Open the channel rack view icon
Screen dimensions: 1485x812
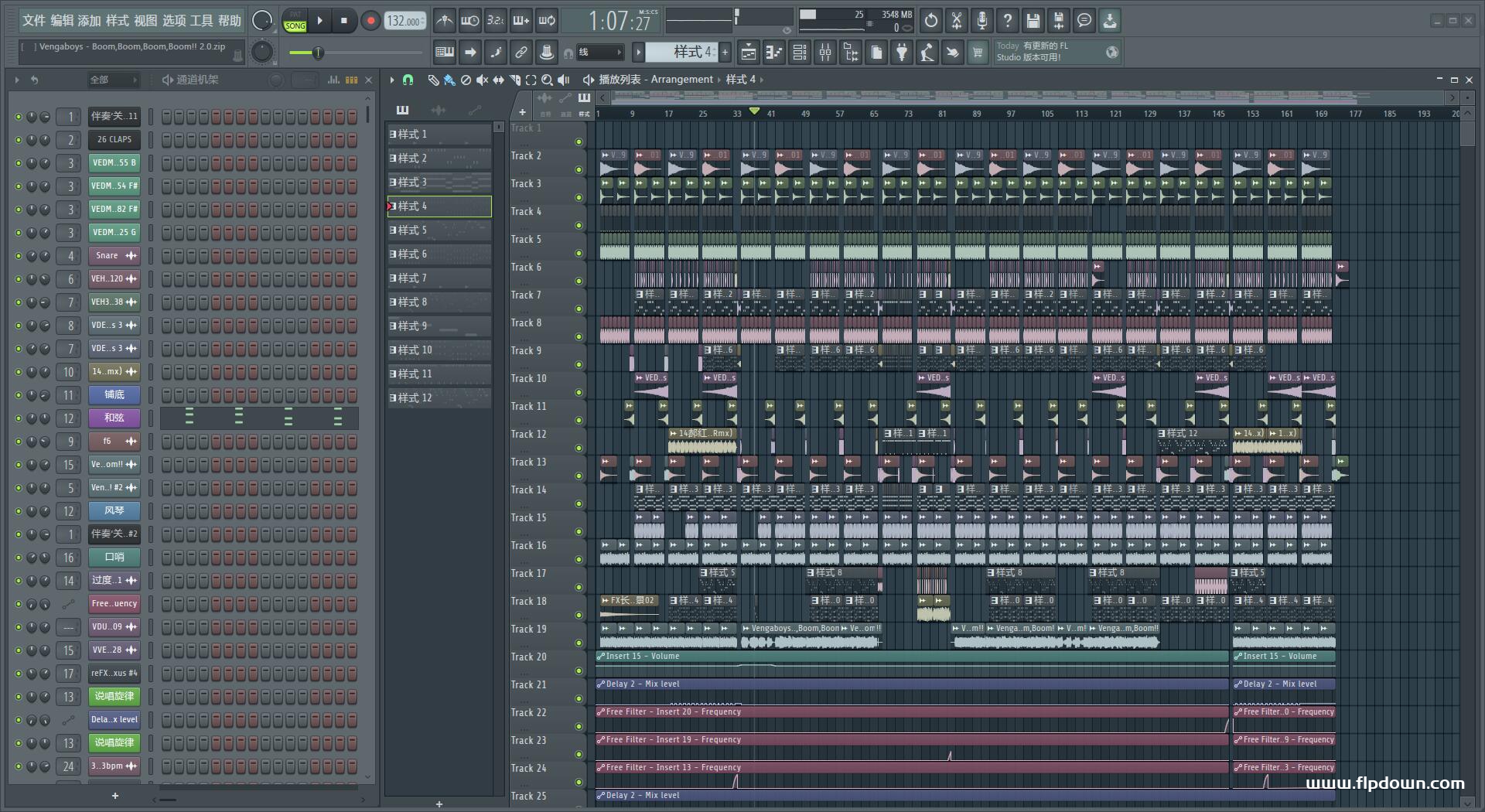pos(800,53)
